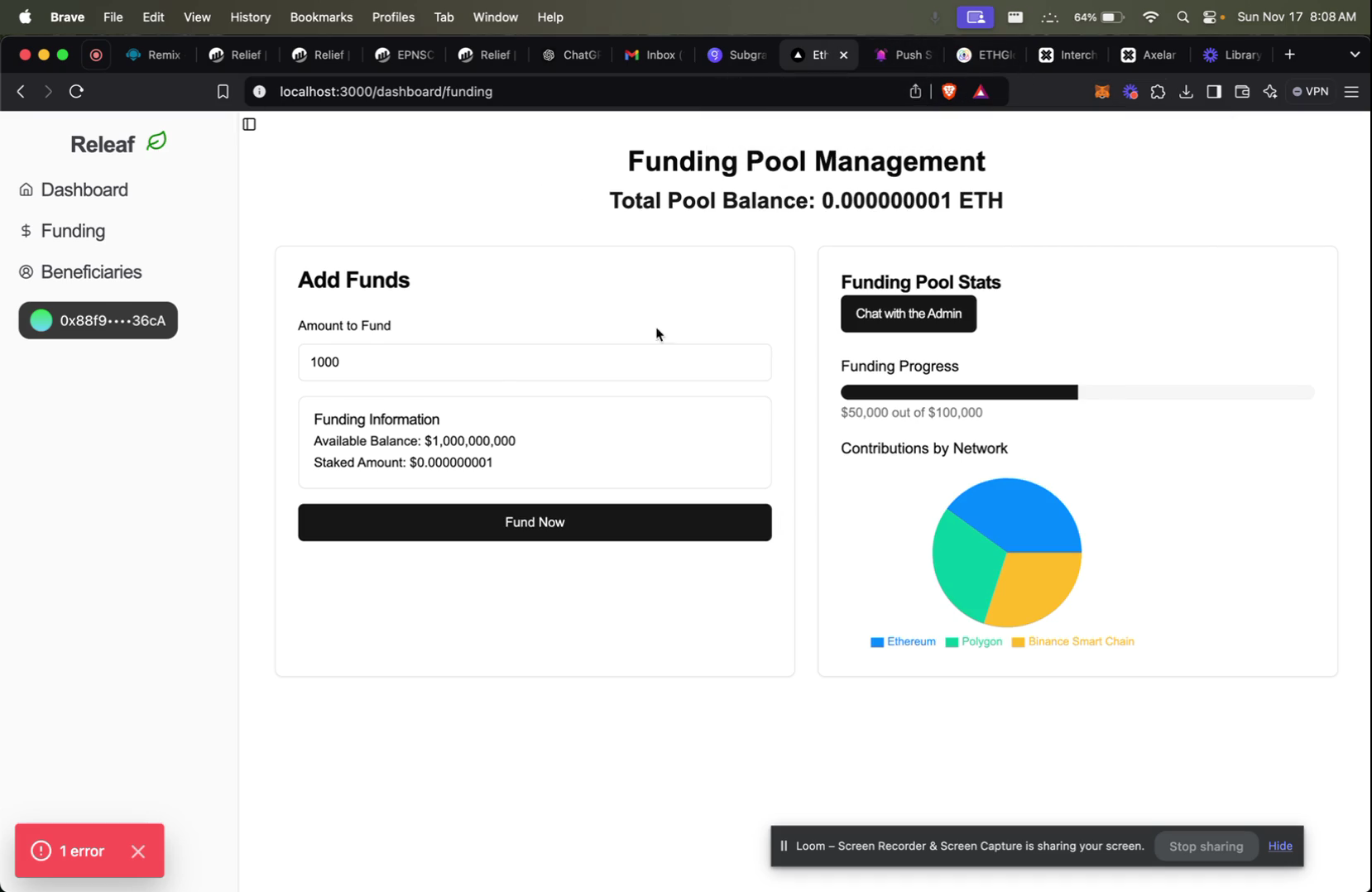Click Chat with the Admin button

pos(909,314)
